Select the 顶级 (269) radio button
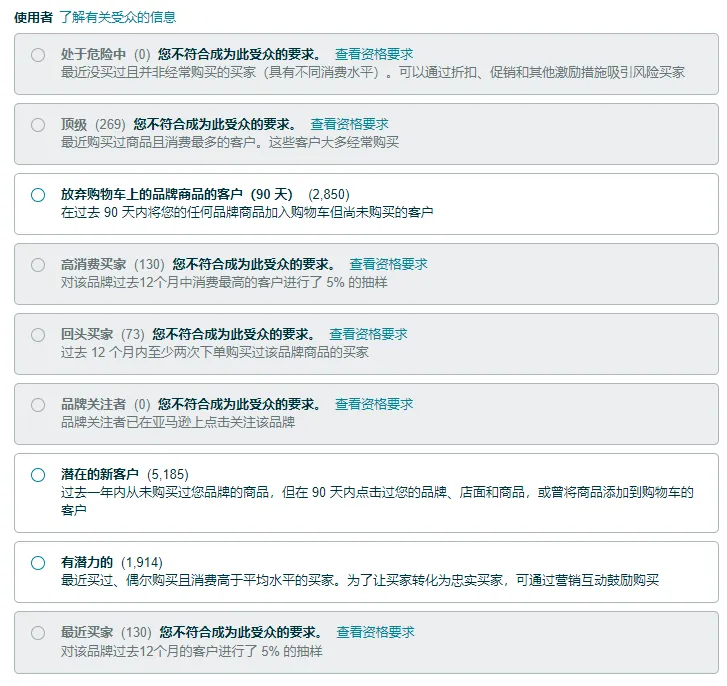Screen dimensions: 727x686 point(38,125)
